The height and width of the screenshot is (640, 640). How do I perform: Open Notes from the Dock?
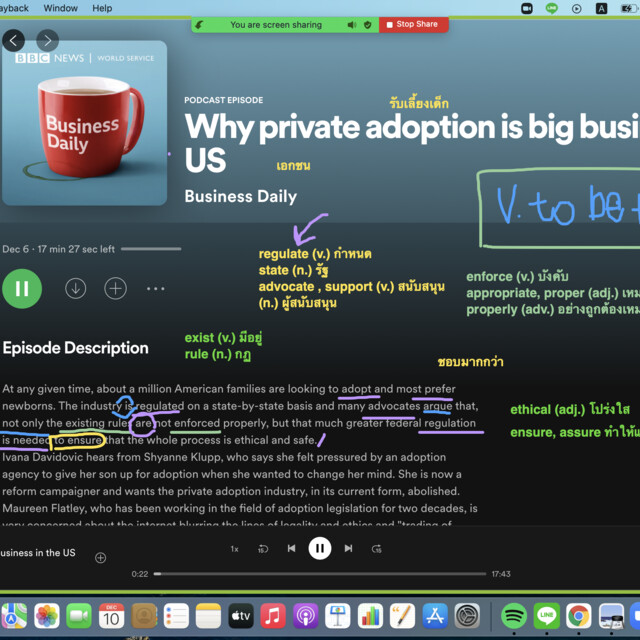pos(208,616)
